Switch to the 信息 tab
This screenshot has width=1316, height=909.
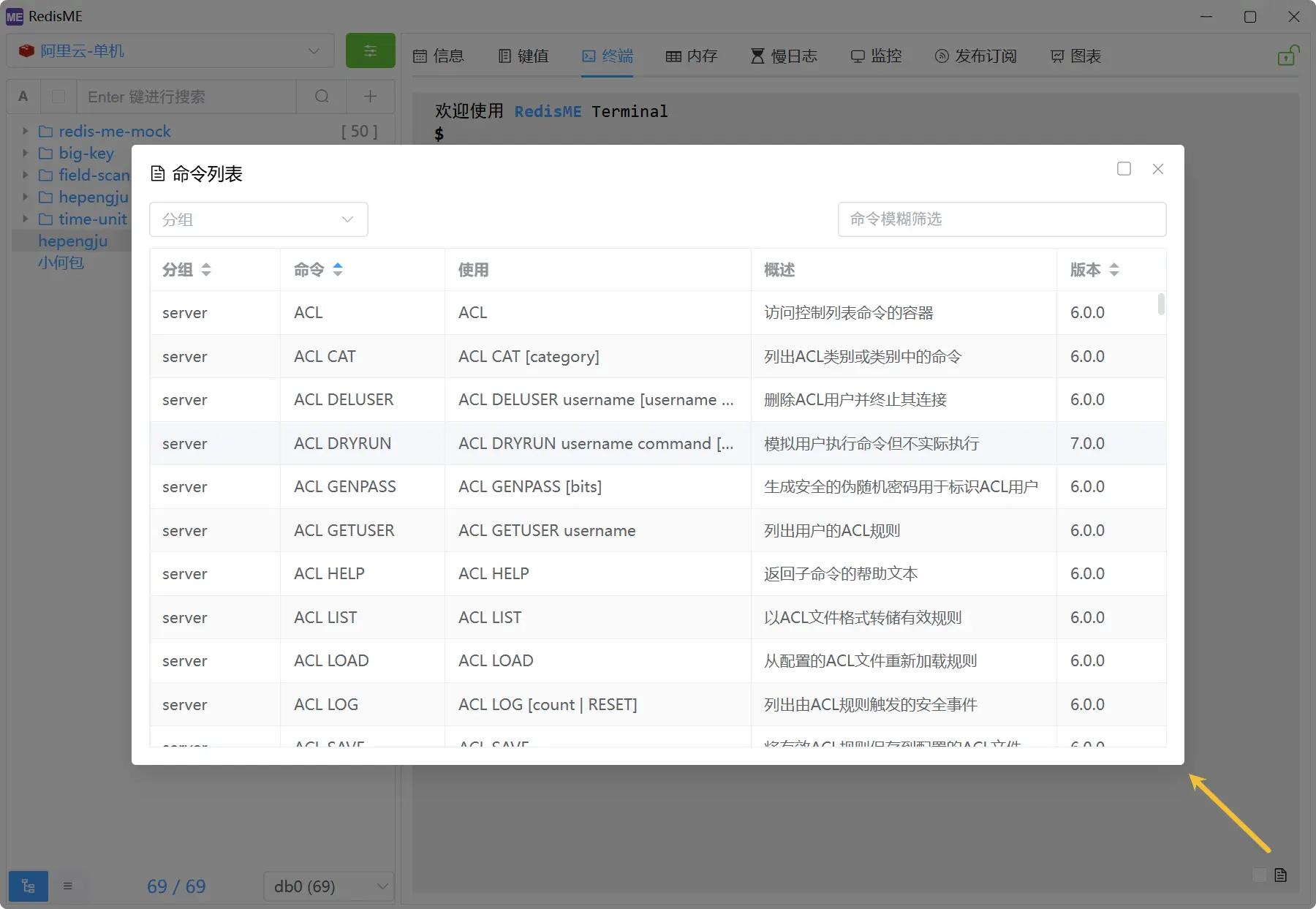tap(439, 56)
